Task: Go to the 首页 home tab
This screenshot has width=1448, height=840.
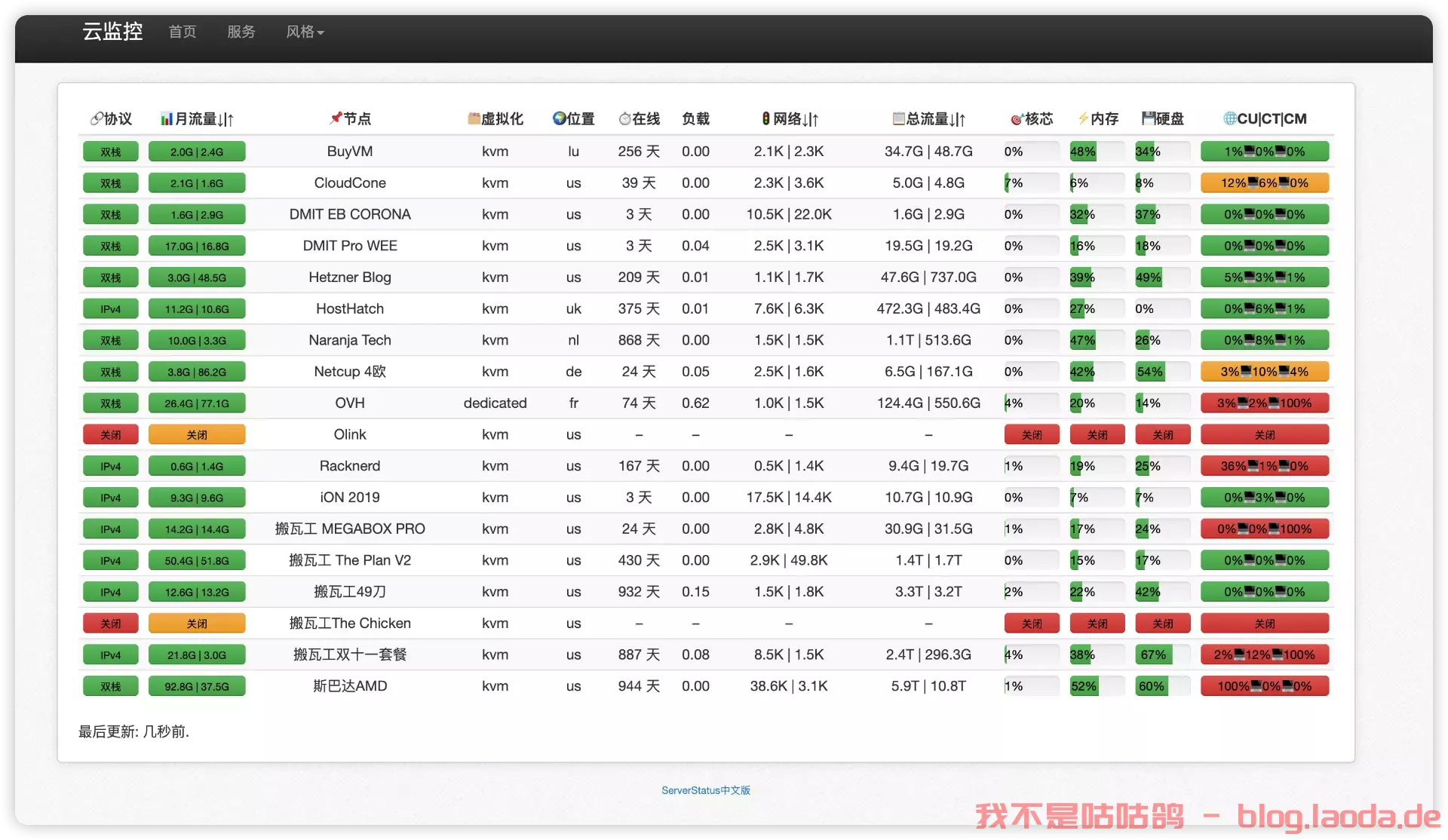Action: pyautogui.click(x=182, y=32)
